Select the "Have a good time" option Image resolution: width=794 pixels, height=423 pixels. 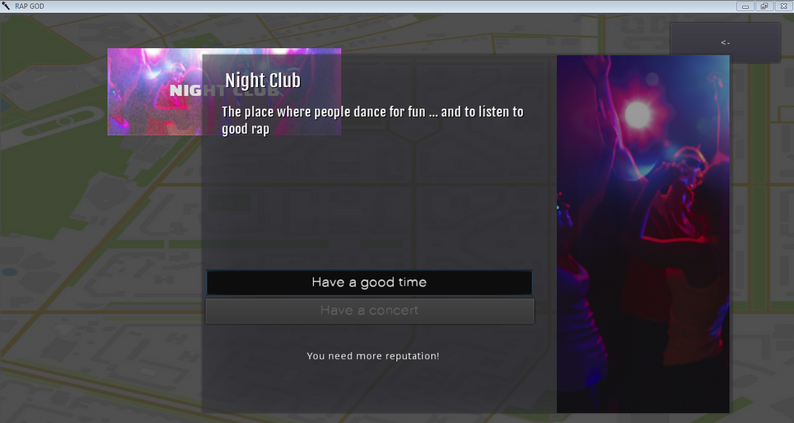click(369, 282)
